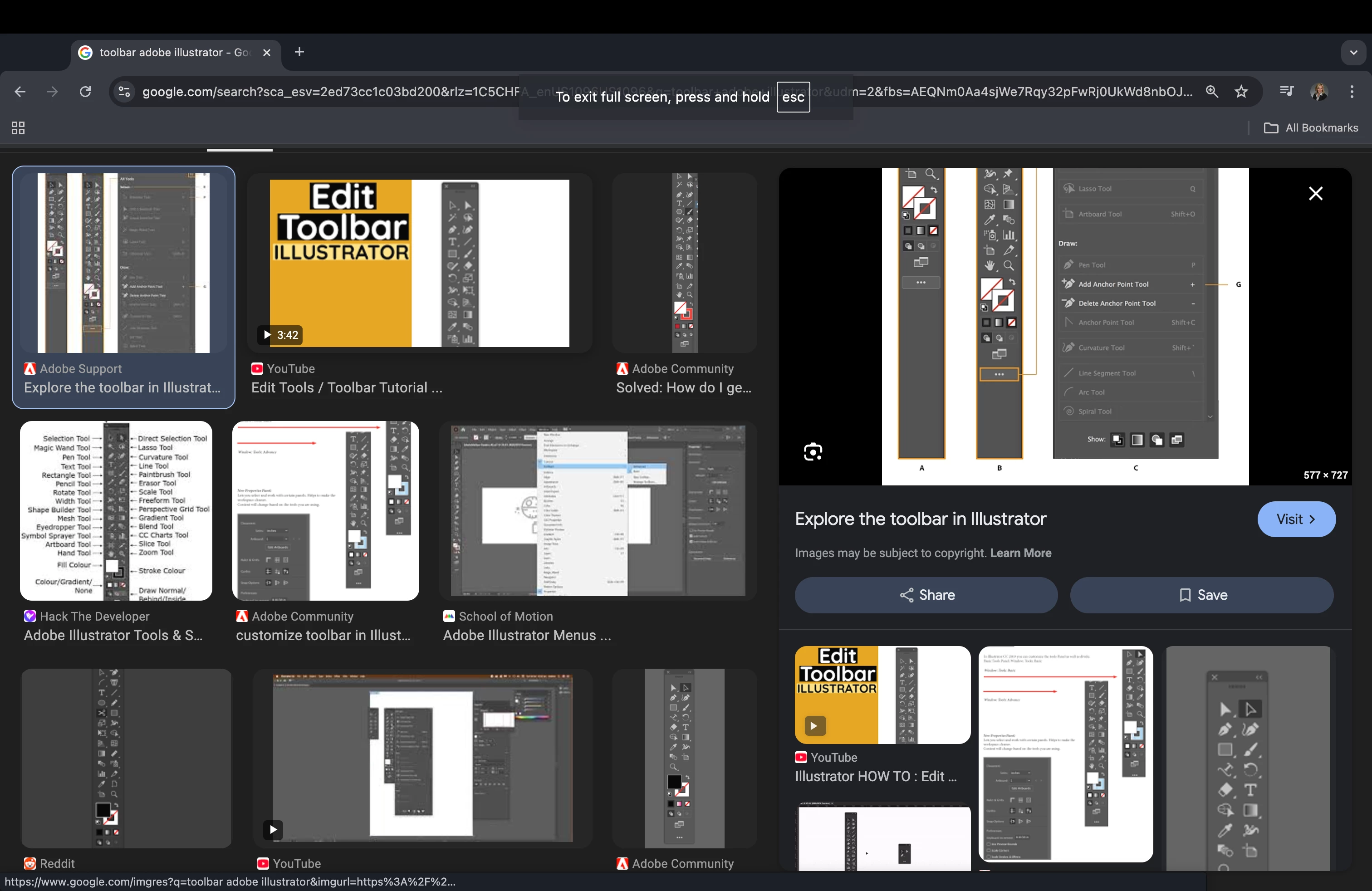Expand the tab search dropdown arrow

coord(1353,53)
